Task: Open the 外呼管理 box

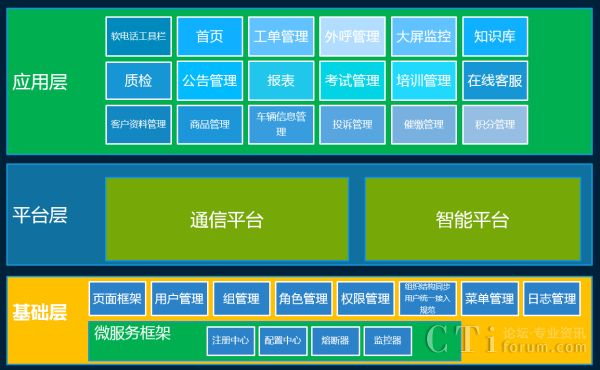Action: [x=352, y=36]
